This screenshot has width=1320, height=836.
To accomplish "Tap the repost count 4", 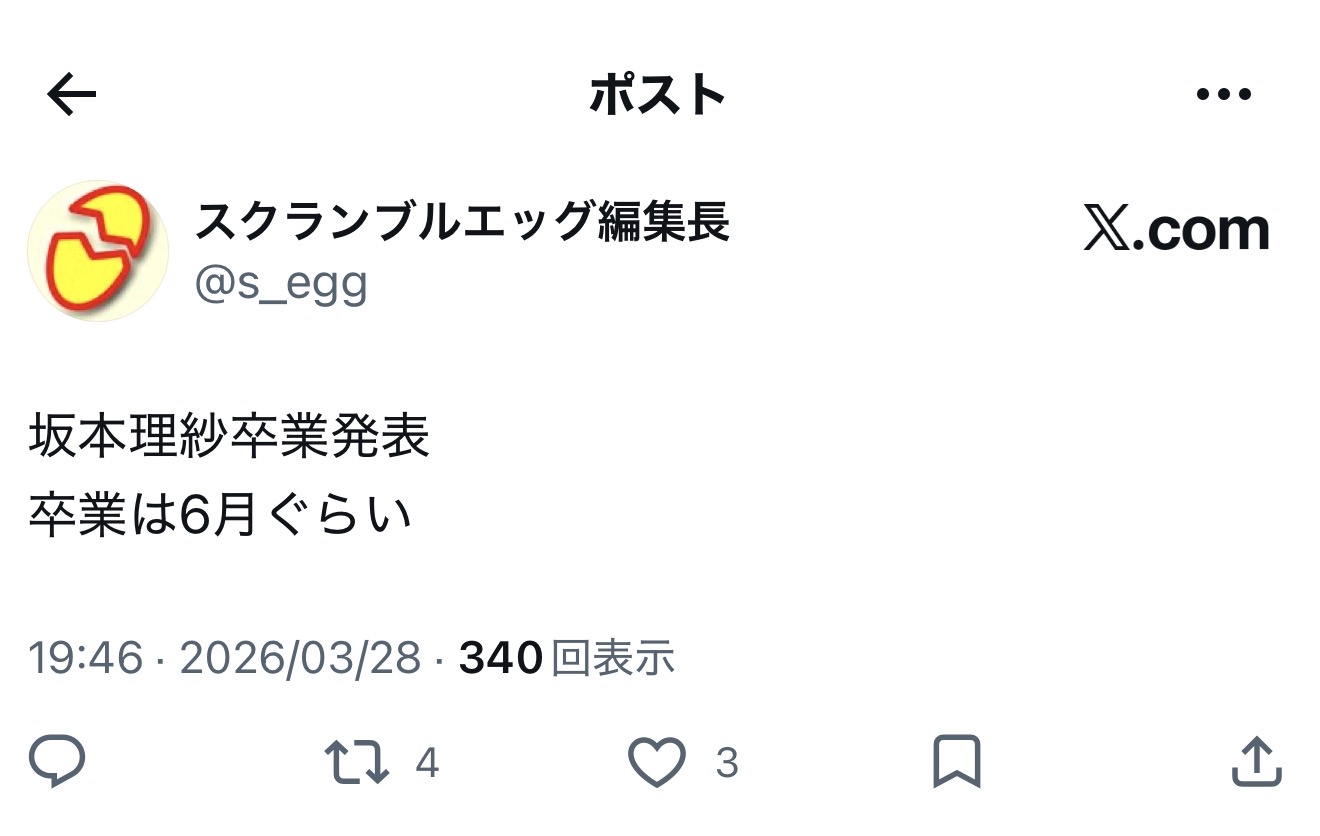I will click(x=427, y=764).
